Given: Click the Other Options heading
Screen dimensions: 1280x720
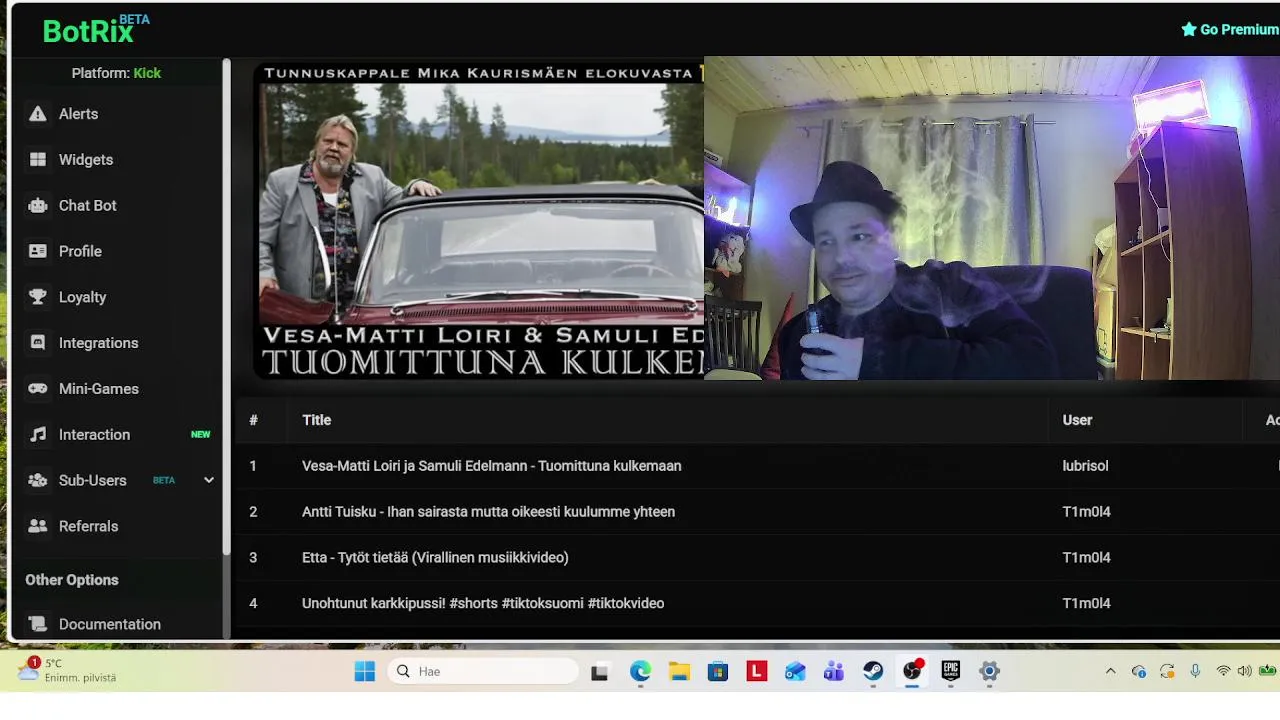Looking at the screenshot, I should [72, 580].
